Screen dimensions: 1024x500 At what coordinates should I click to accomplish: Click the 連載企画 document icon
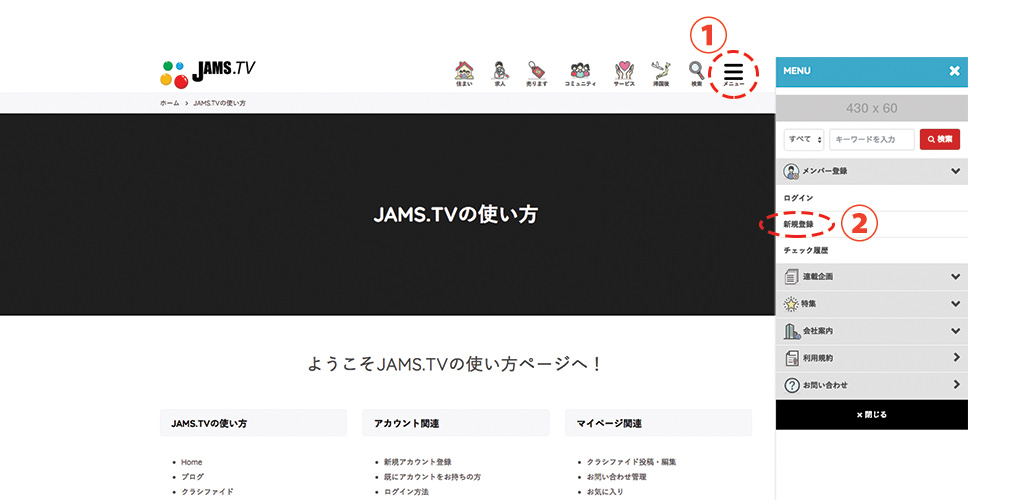pos(791,277)
